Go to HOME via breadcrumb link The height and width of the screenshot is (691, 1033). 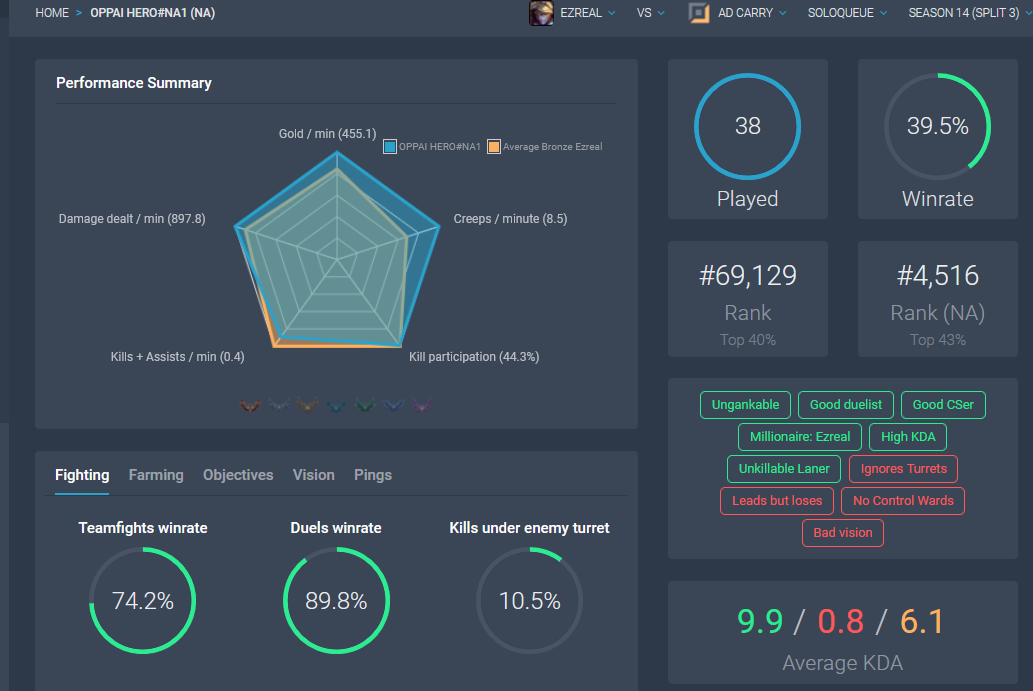coord(52,13)
